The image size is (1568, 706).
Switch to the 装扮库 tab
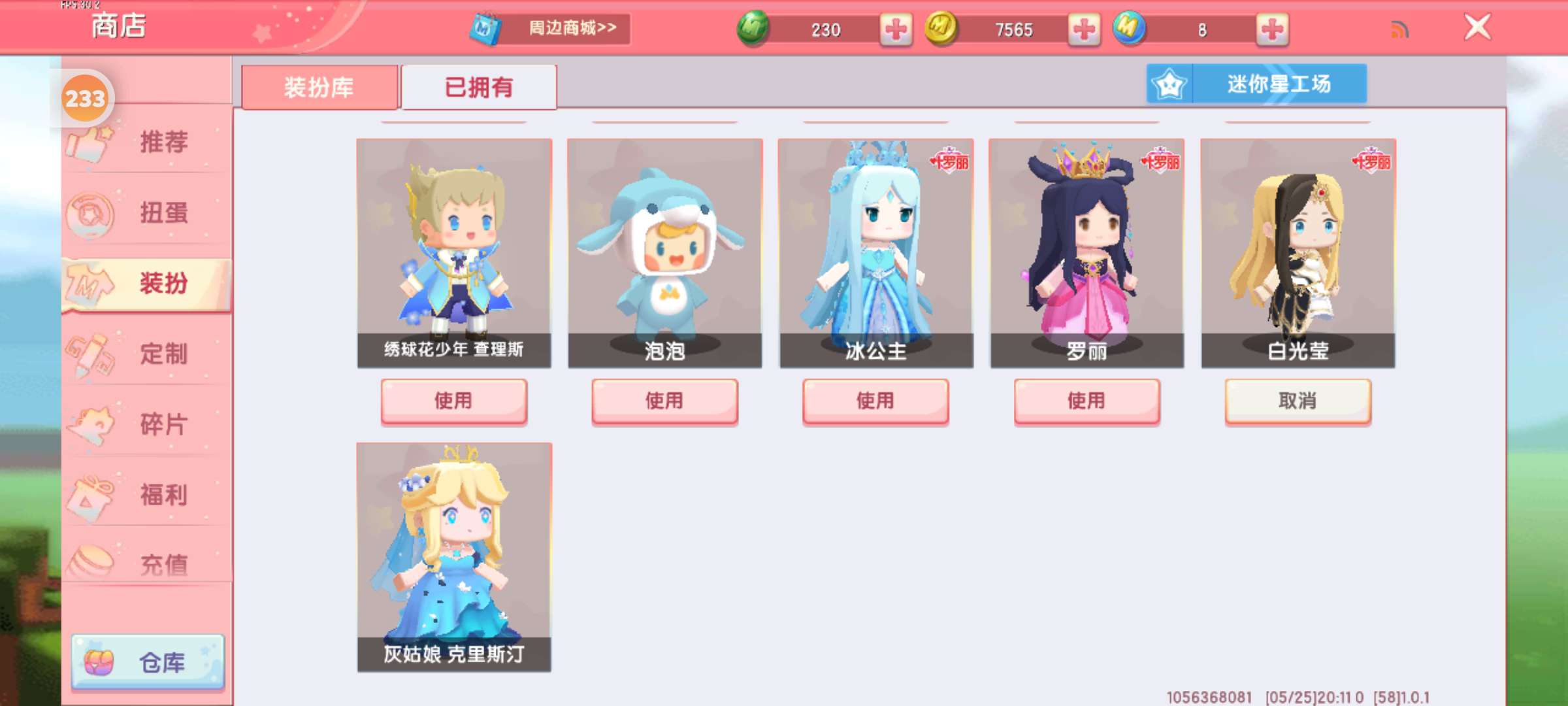click(319, 87)
